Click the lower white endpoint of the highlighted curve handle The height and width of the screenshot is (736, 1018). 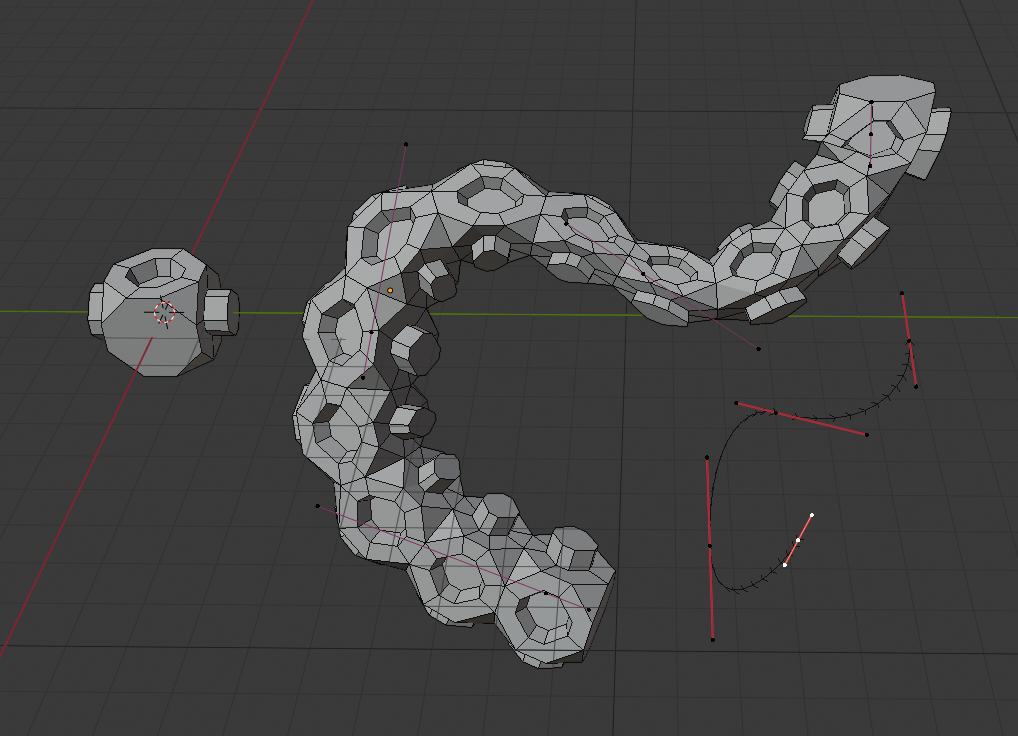[784, 565]
